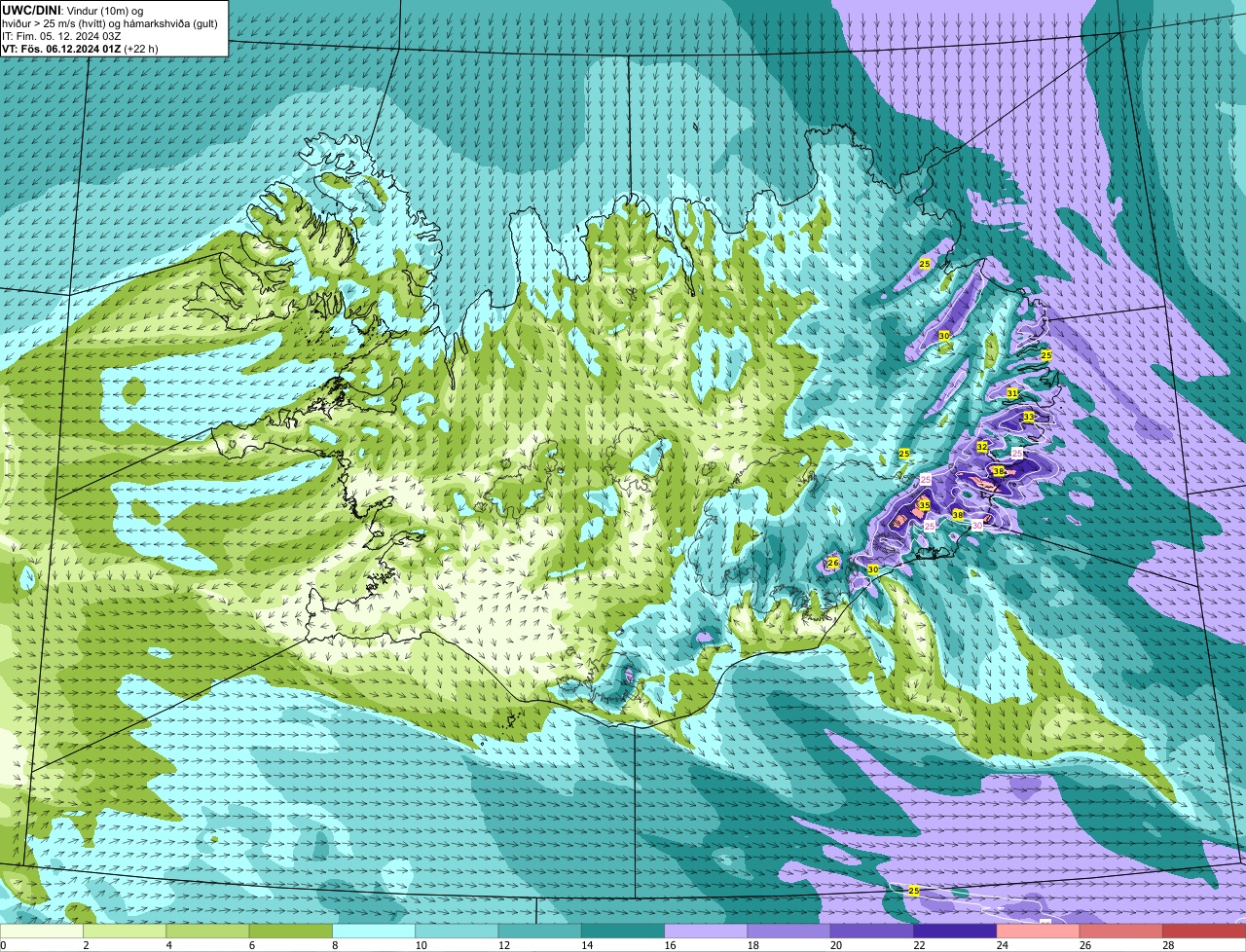Click the violet 20–22 legend swatch
The width and height of the screenshot is (1246, 952).
(872, 932)
